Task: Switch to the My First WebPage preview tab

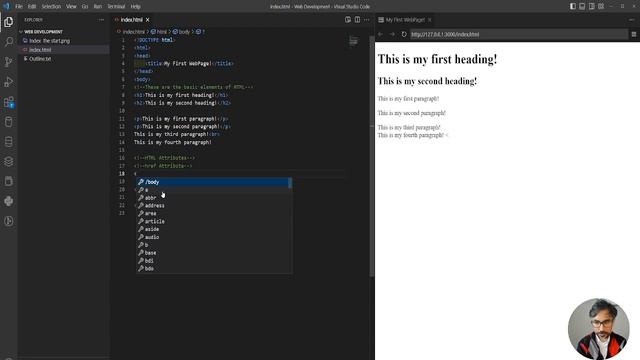Action: pyautogui.click(x=405, y=20)
